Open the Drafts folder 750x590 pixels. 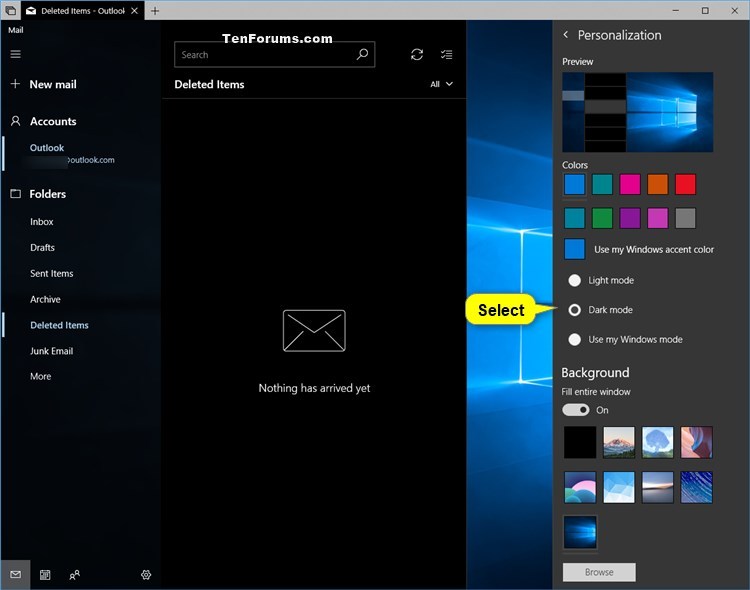(x=42, y=247)
